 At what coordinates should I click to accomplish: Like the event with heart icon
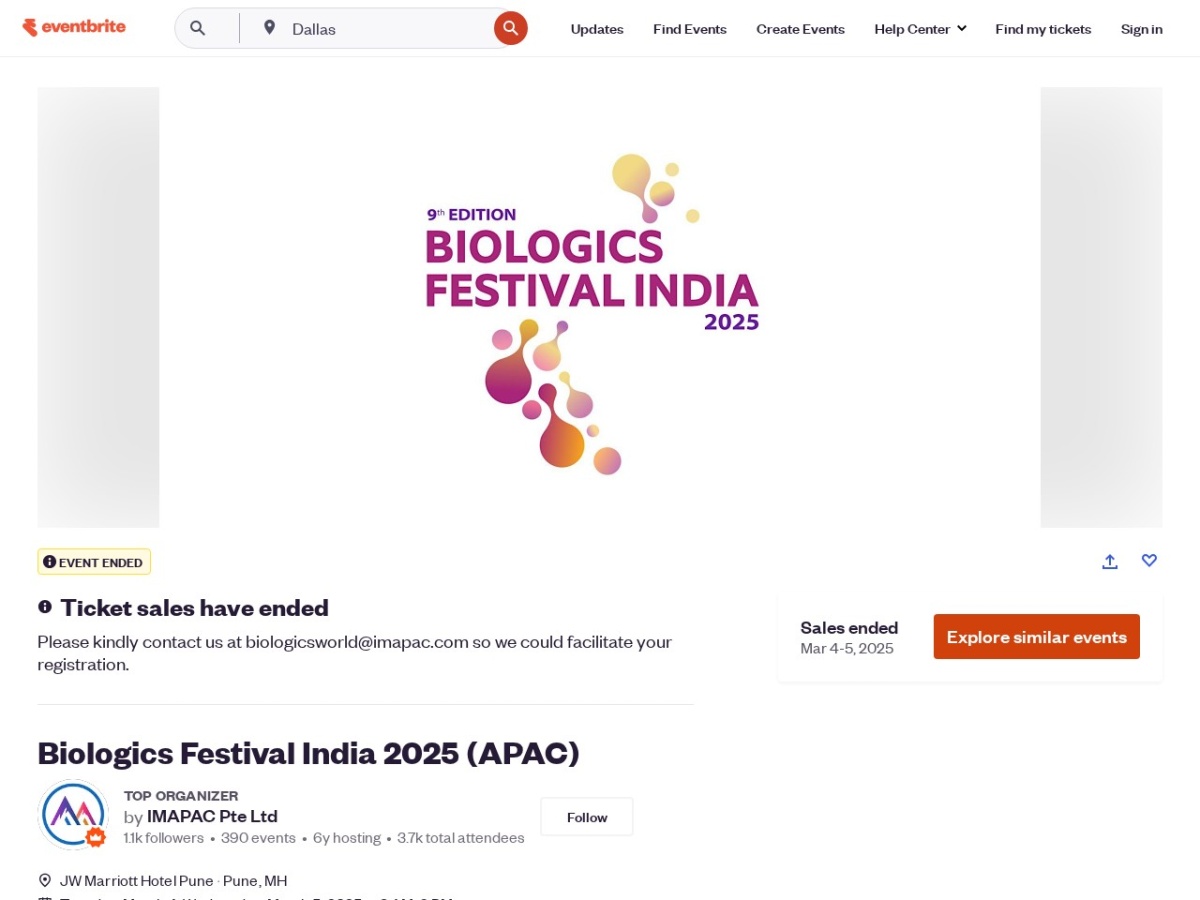pyautogui.click(x=1149, y=561)
